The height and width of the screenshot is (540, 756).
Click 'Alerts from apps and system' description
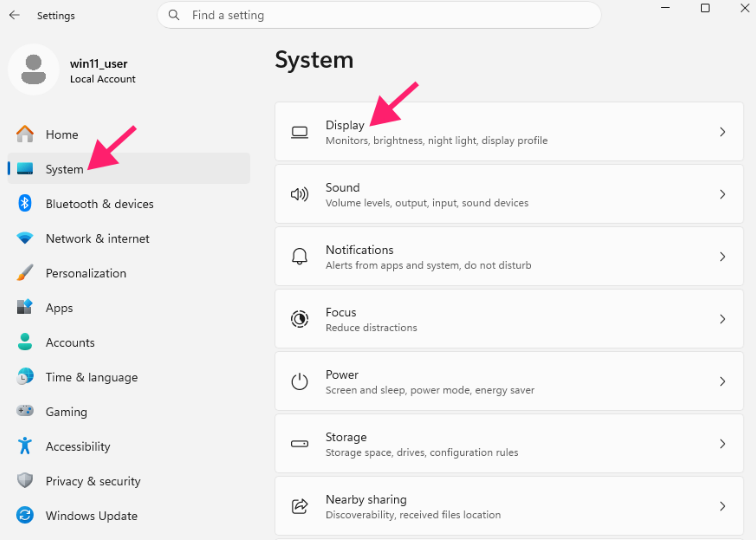click(x=428, y=265)
